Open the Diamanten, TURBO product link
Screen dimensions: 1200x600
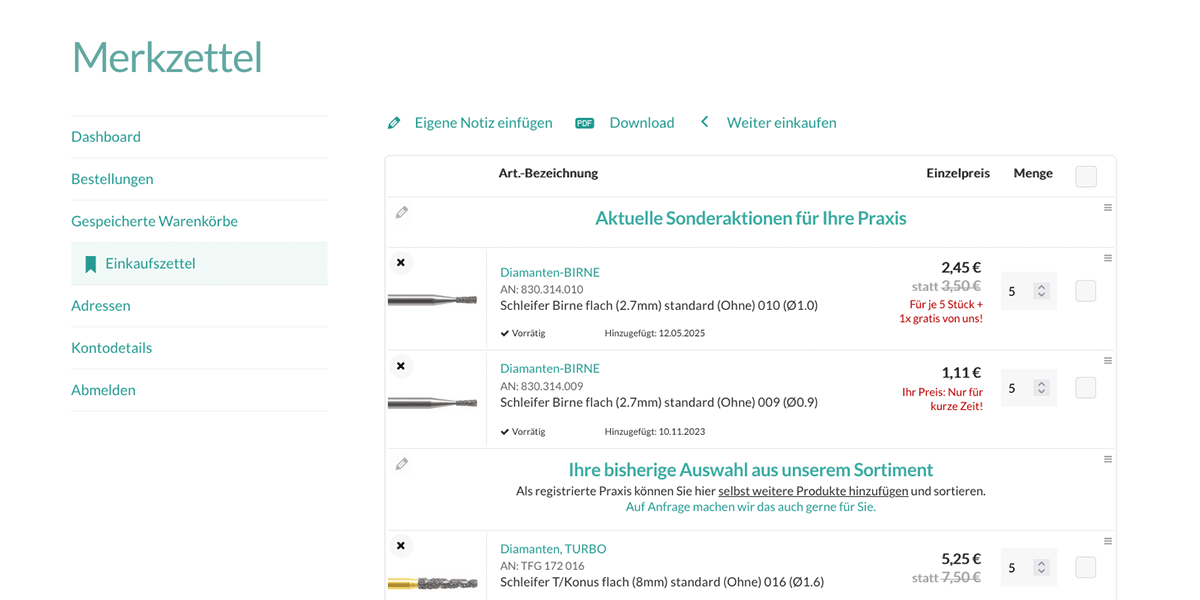[553, 549]
